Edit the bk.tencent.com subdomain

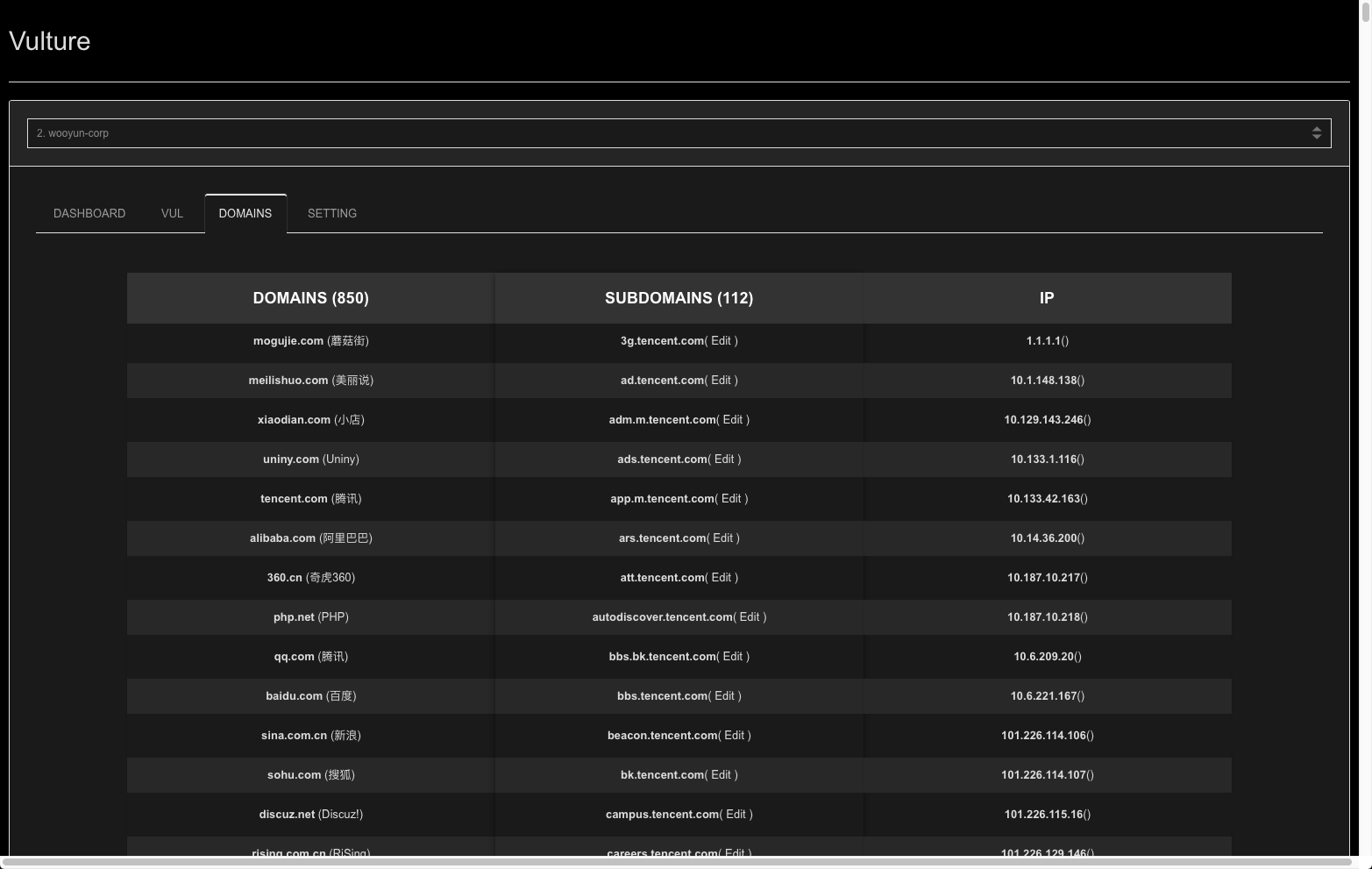[721, 775]
